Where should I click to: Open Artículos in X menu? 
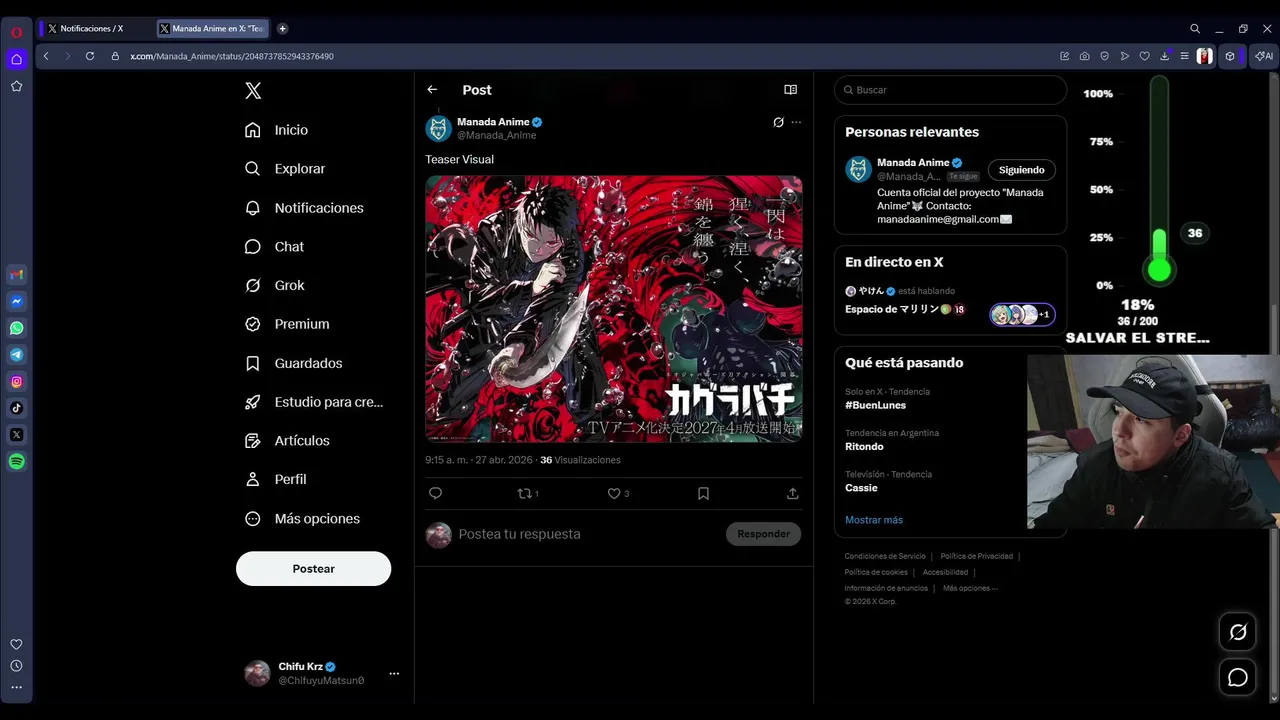click(x=288, y=441)
